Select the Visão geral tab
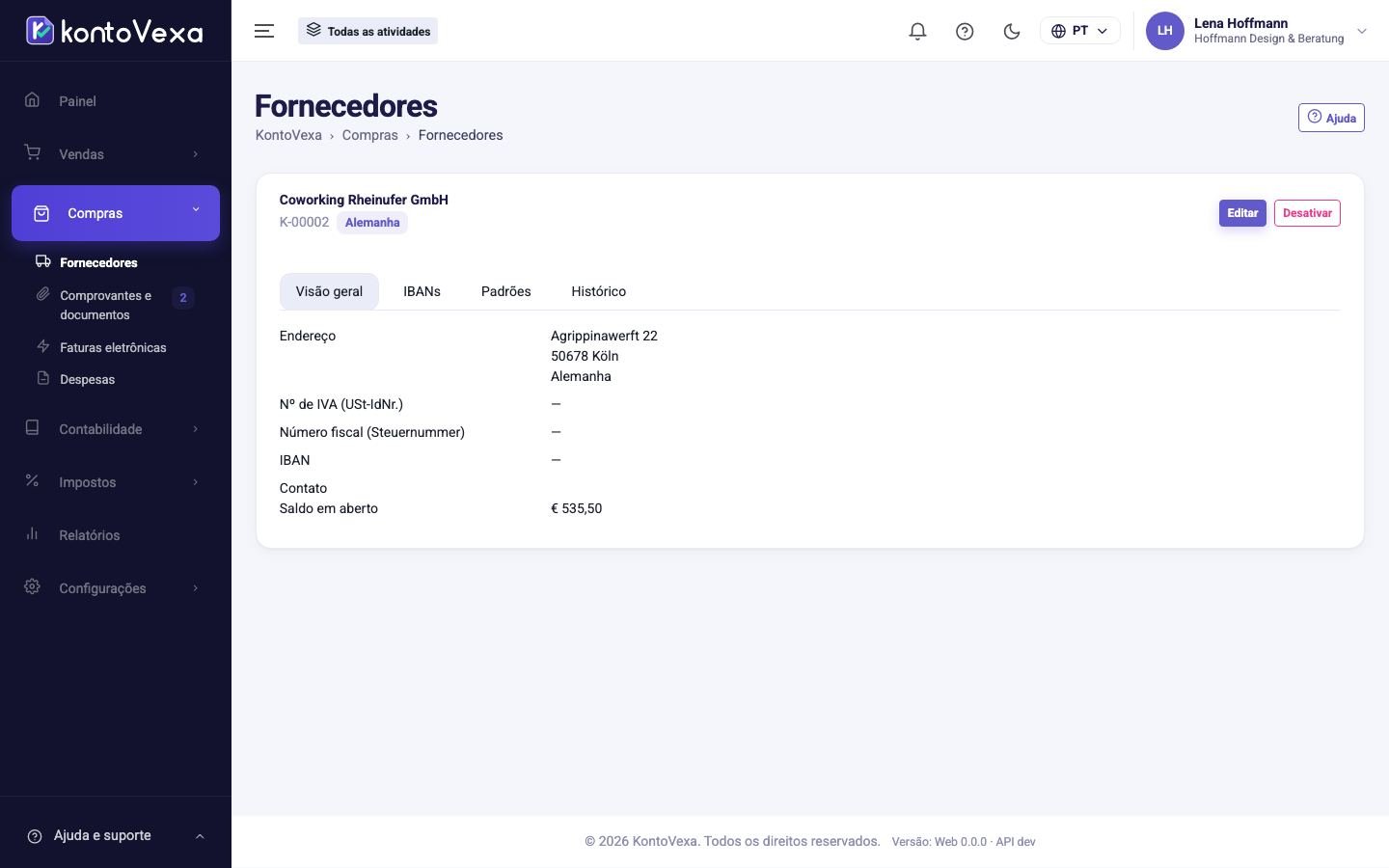This screenshot has height=868, width=1389. 329,291
